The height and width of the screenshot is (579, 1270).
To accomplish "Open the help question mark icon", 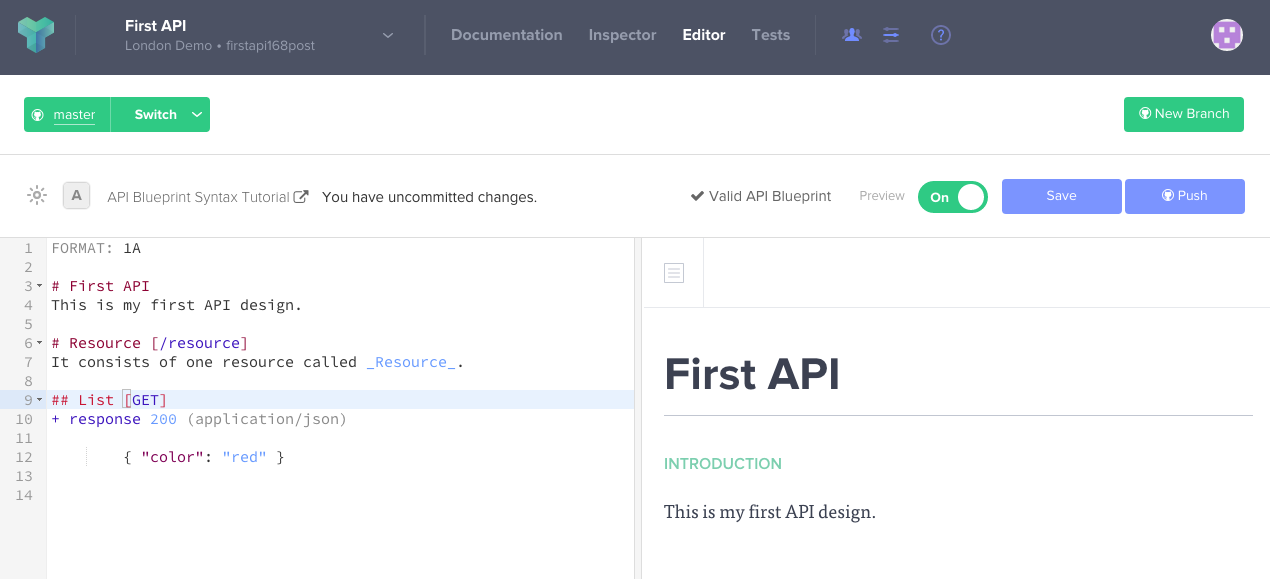I will (941, 35).
